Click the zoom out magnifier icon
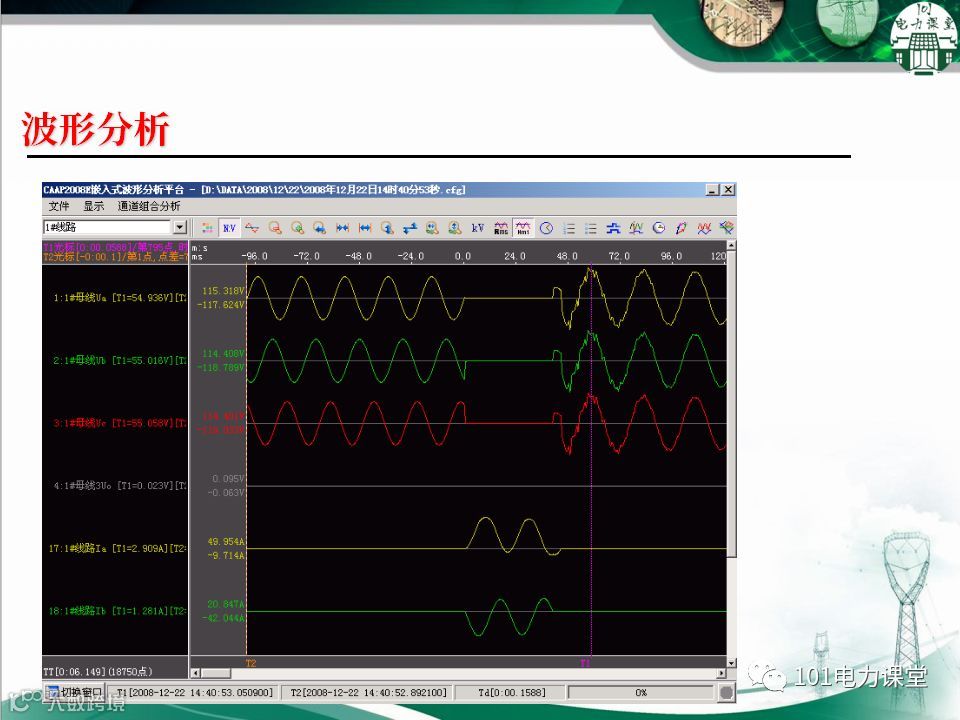The image size is (960, 720). [x=275, y=228]
